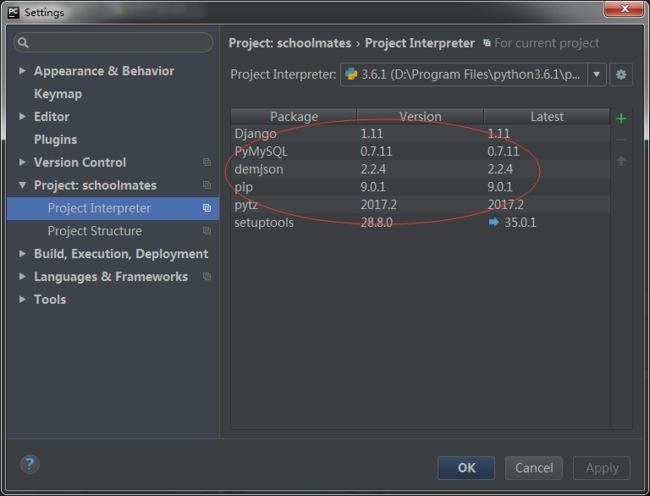Expand the Appearance & Behavior section
This screenshot has width=650, height=496.
coord(22,71)
